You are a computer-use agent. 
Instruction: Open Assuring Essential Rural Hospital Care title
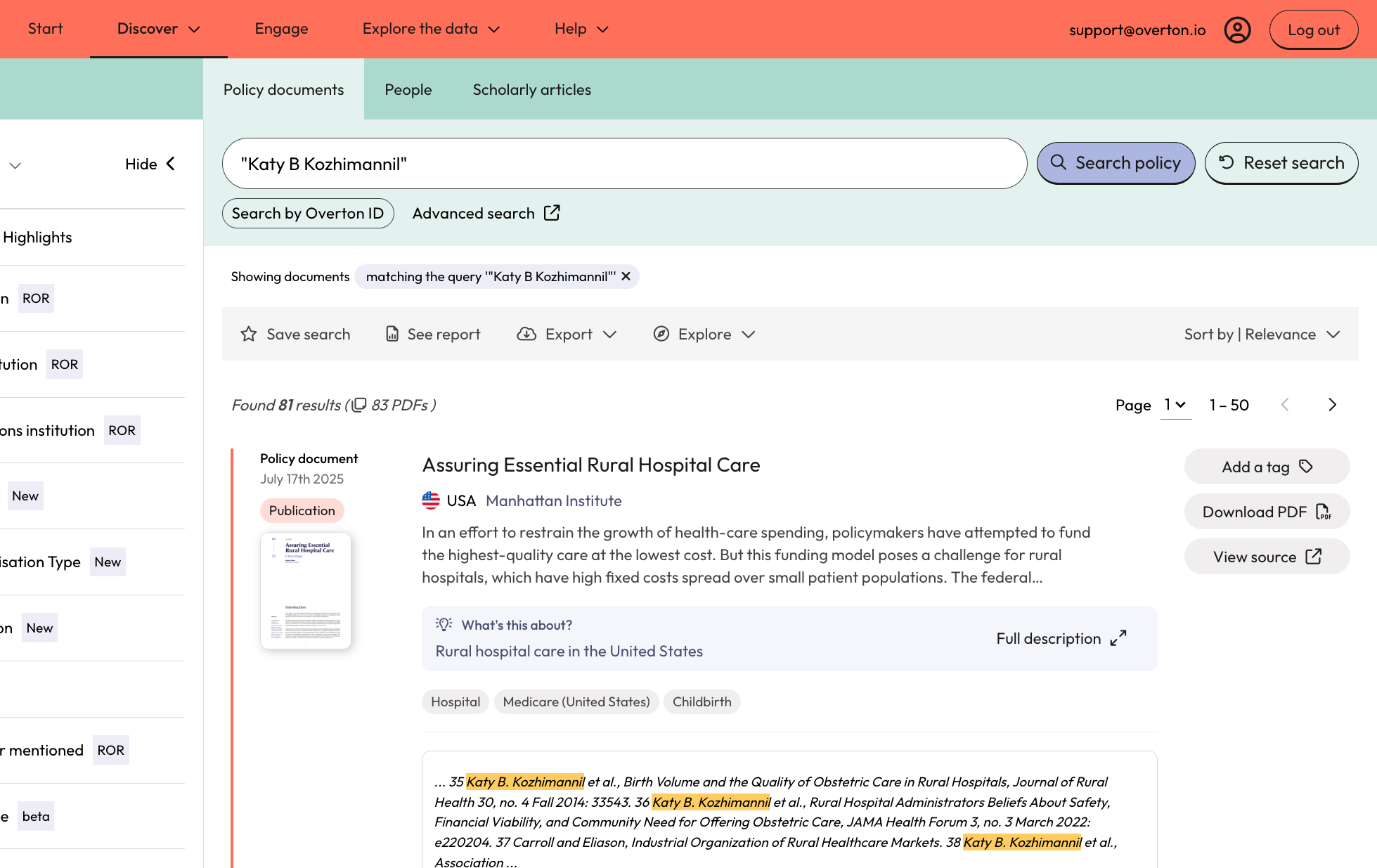(x=591, y=465)
